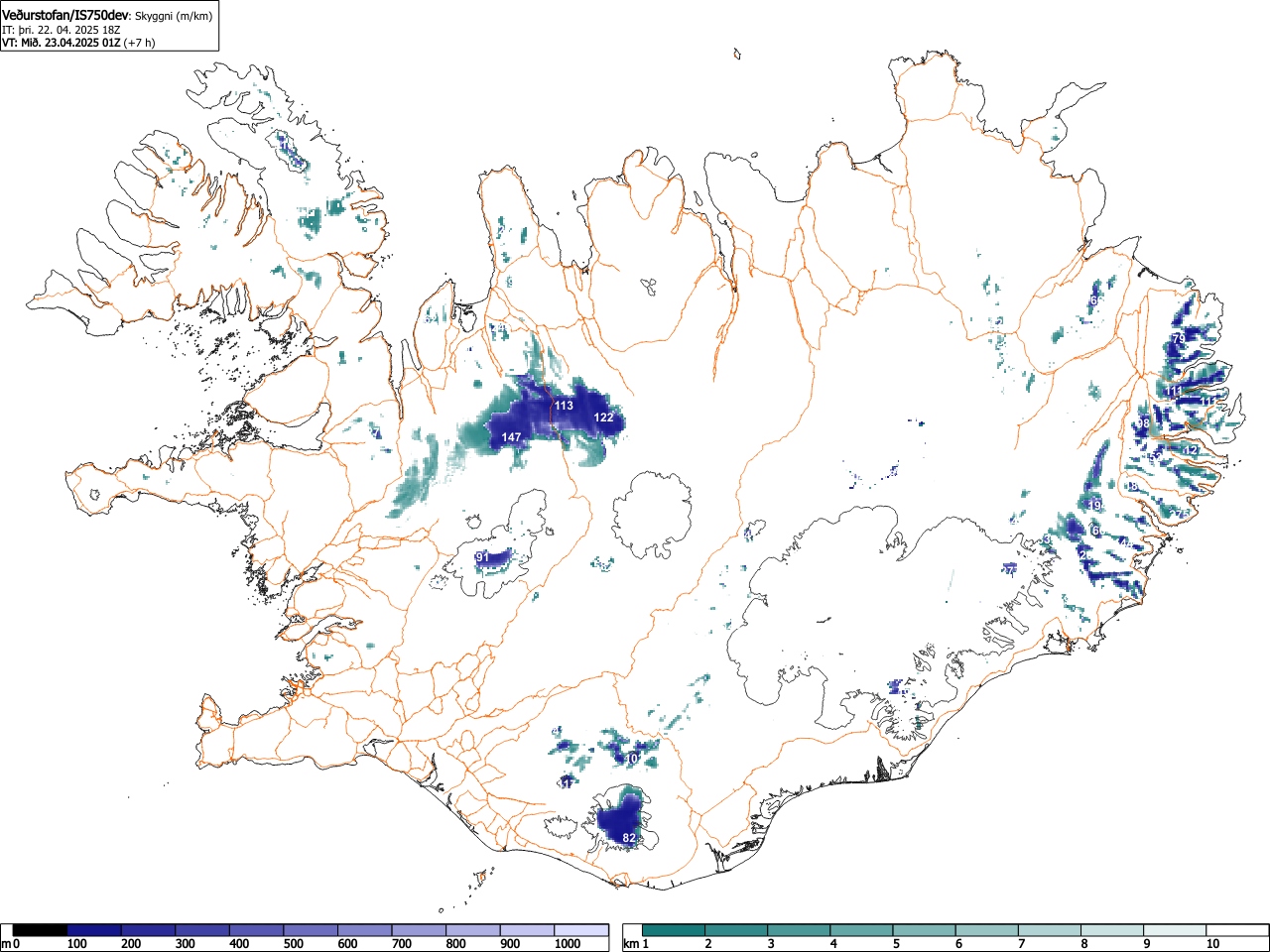Click the 'km 1' legend label
Viewport: 1270px width, 952px height.
pyautogui.click(x=635, y=944)
